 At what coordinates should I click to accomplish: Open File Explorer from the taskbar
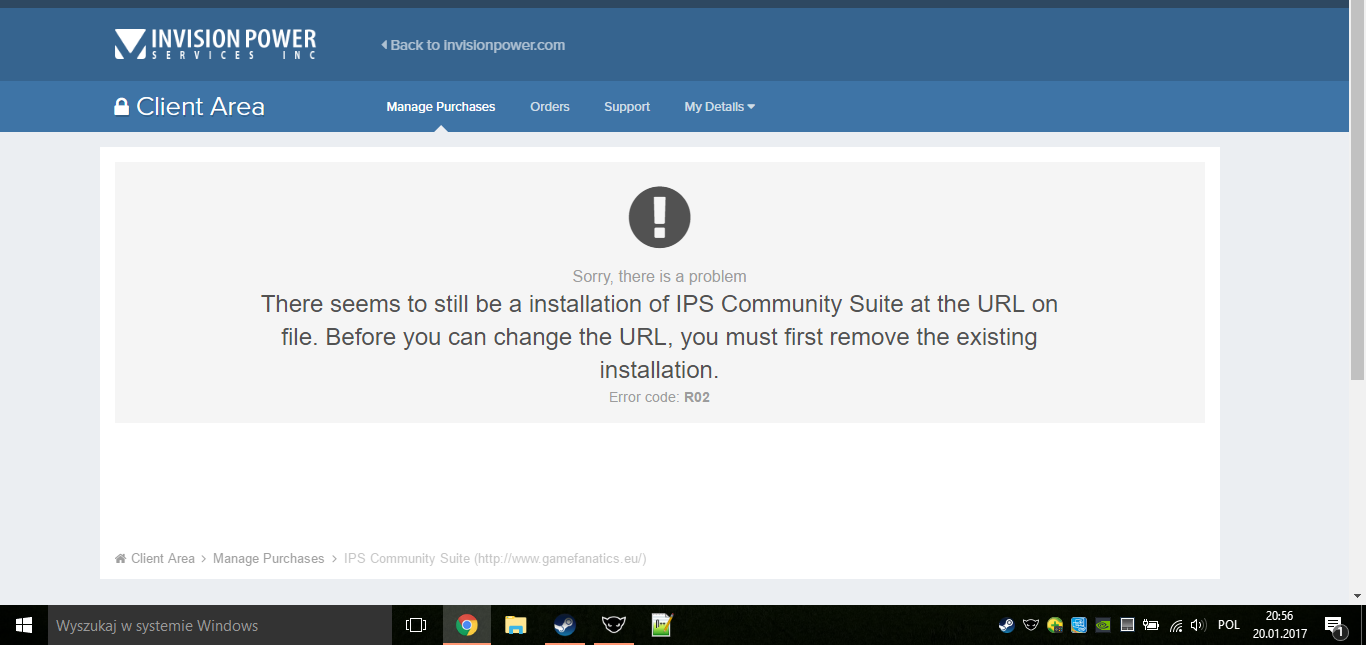pyautogui.click(x=515, y=625)
